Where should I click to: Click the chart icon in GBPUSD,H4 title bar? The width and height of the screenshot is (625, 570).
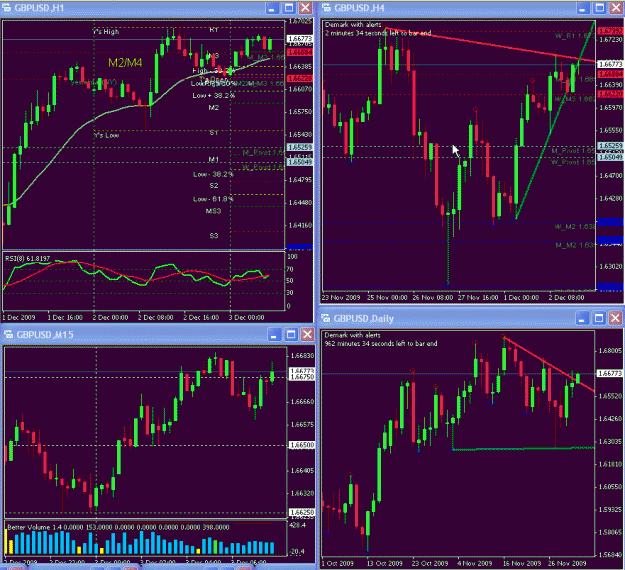pos(326,8)
